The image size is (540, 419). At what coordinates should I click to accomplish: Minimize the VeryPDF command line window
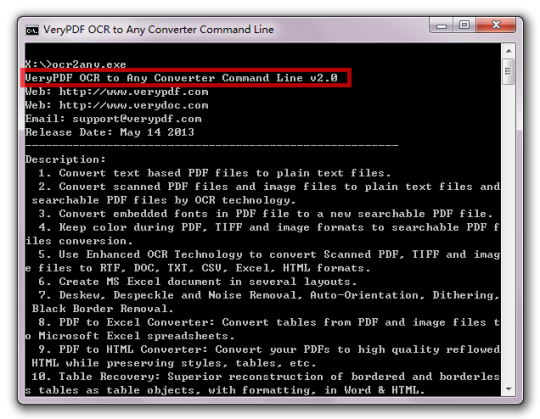(441, 25)
